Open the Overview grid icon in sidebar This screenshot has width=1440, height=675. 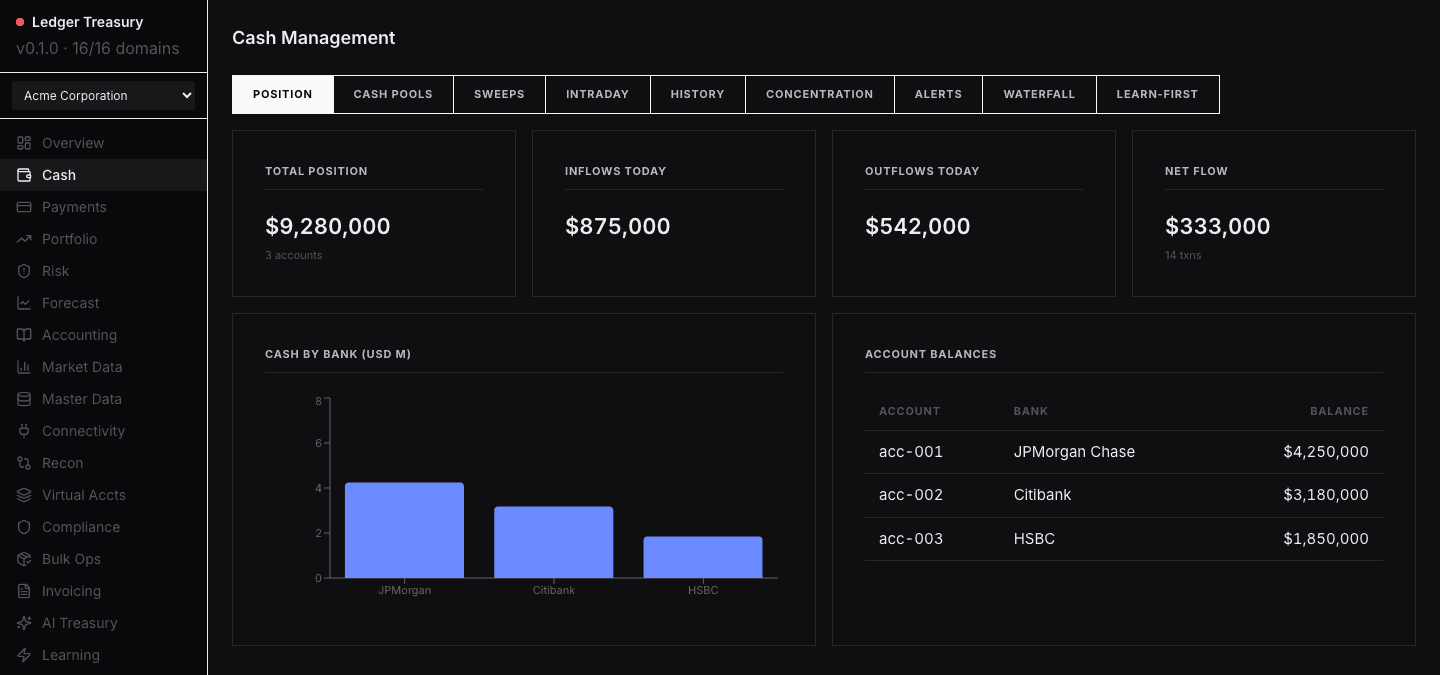coord(24,143)
